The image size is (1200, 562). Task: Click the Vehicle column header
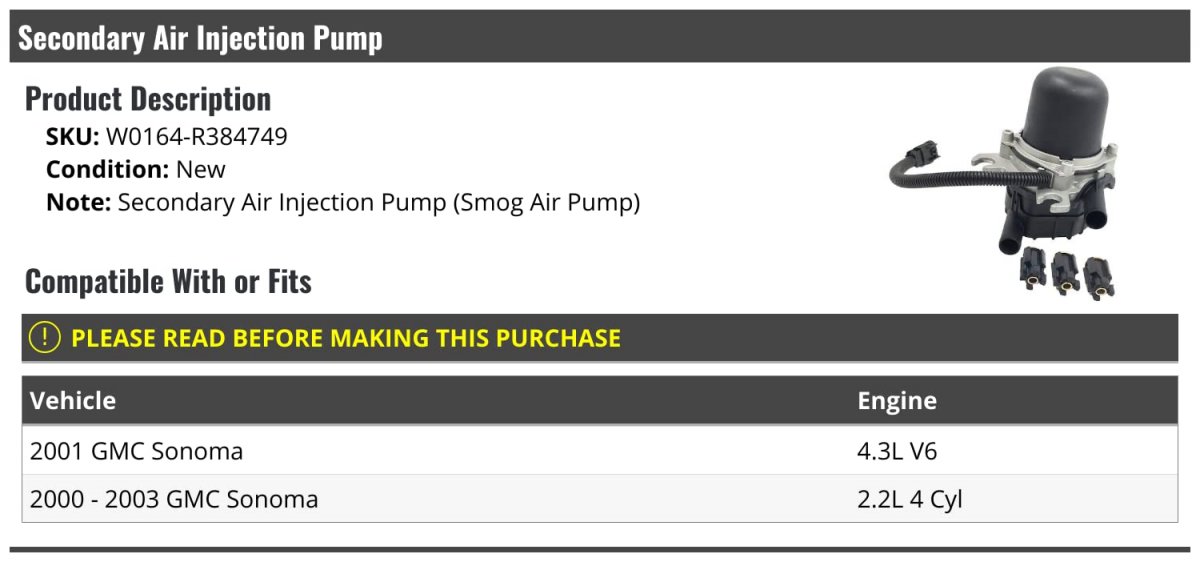click(x=73, y=401)
